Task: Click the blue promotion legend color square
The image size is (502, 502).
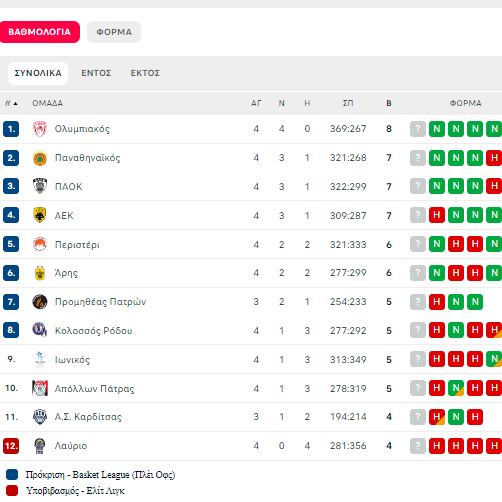Action: 12,474
